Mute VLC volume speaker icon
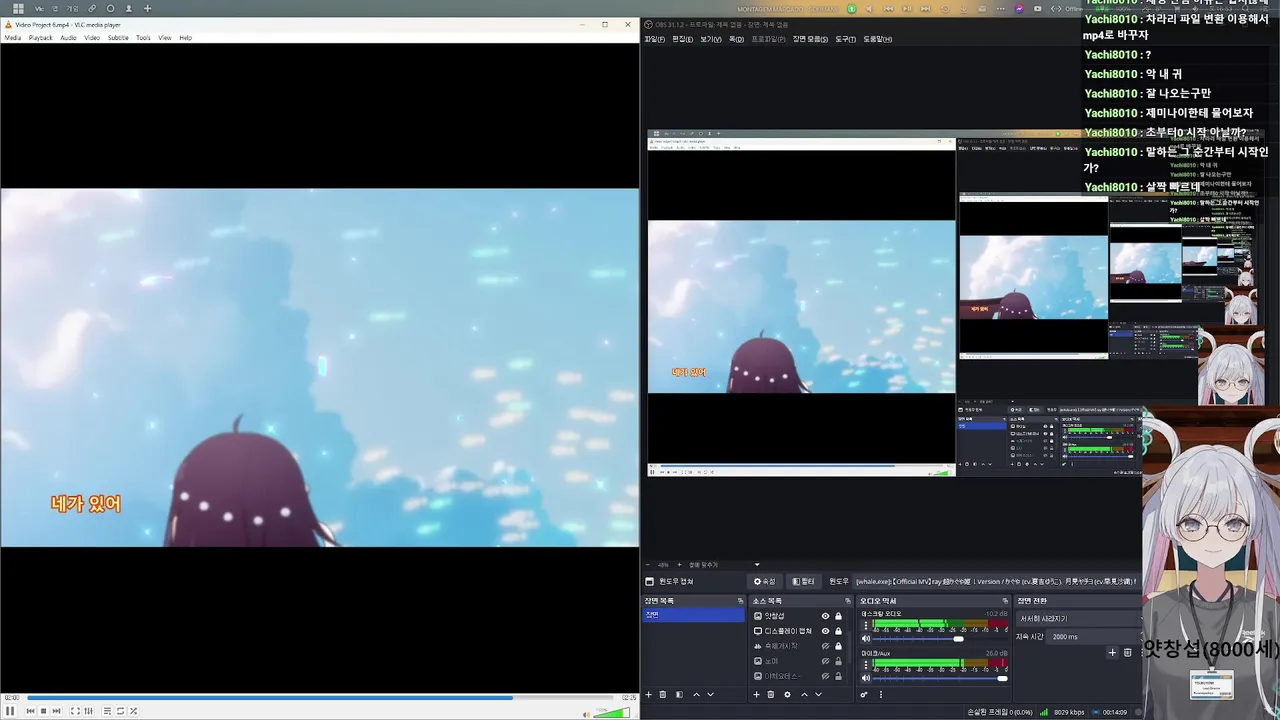The height and width of the screenshot is (720, 1280). click(587, 713)
